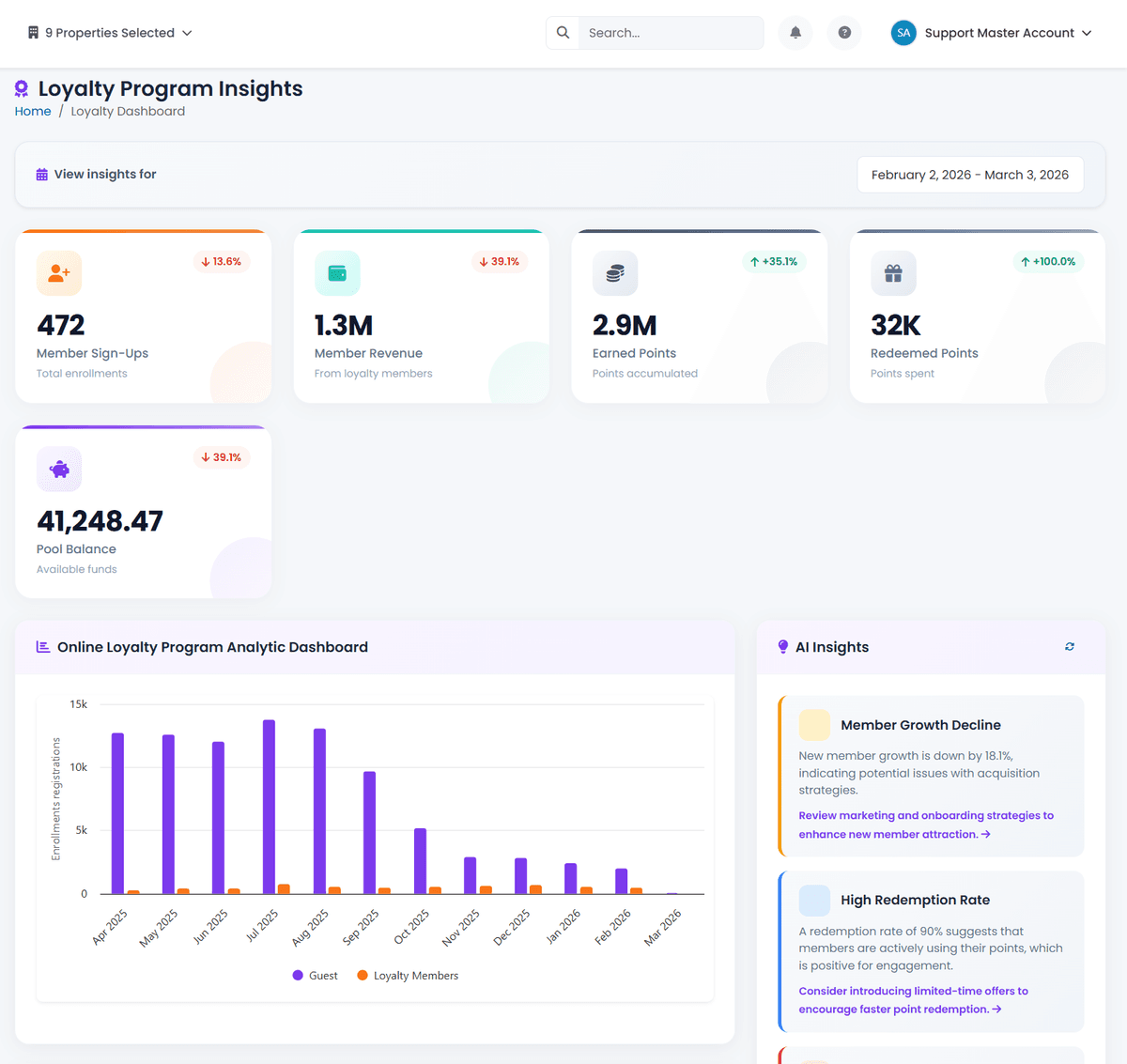Click the +100.0% badge on Redeemed Points
The image size is (1127, 1064).
coord(1048,262)
